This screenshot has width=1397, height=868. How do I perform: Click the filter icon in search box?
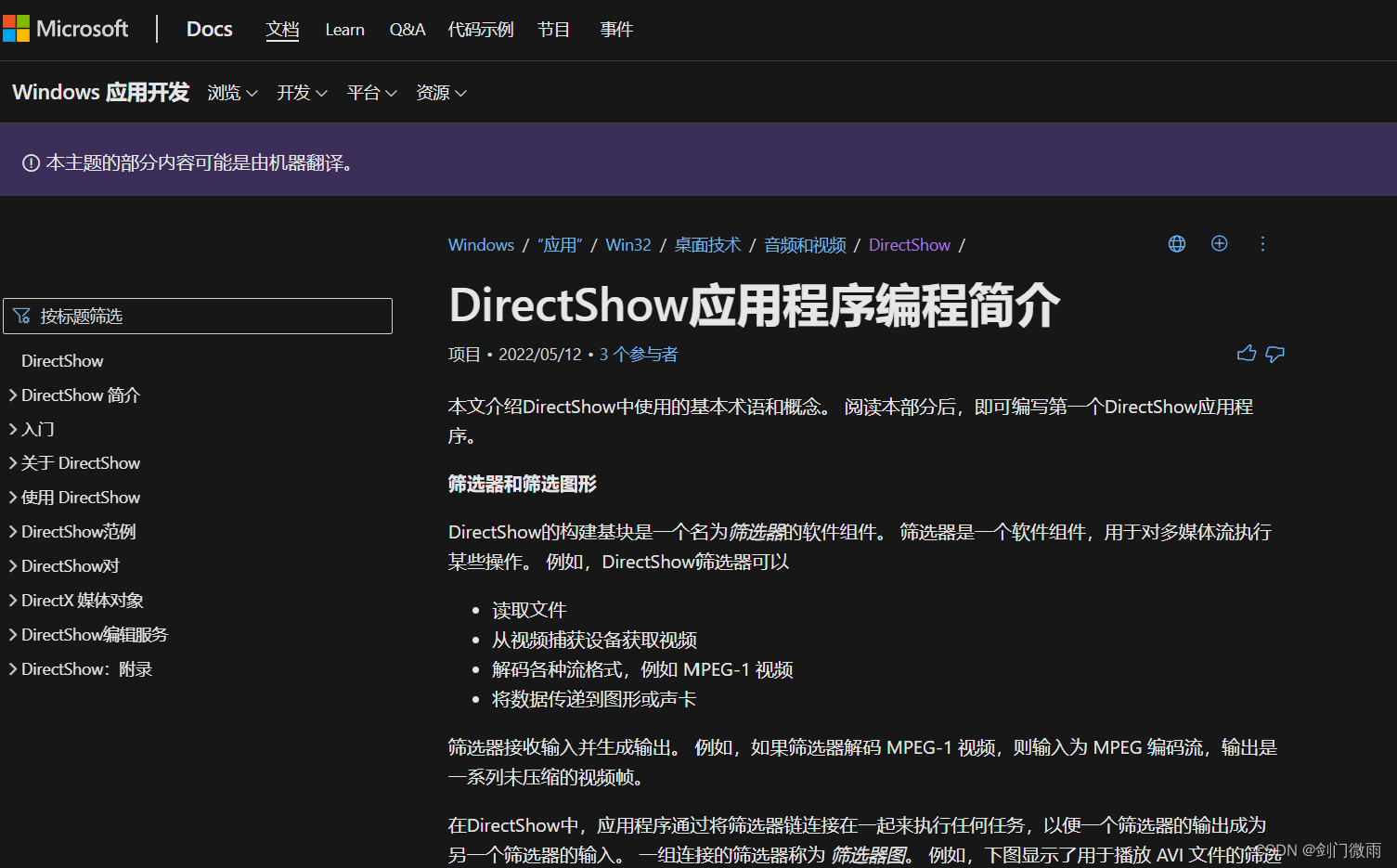(x=22, y=317)
